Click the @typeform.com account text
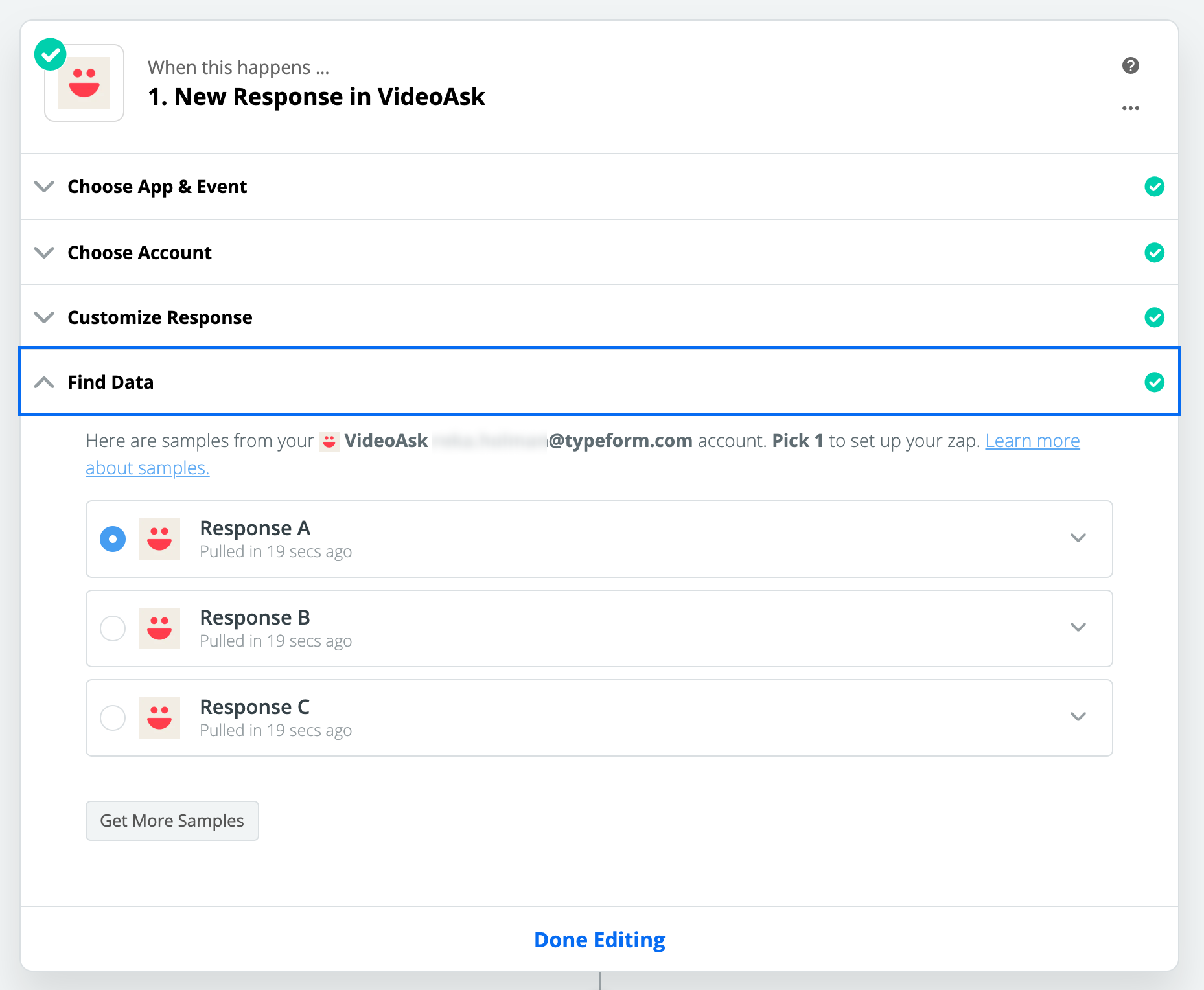This screenshot has width=1204, height=990. 620,441
